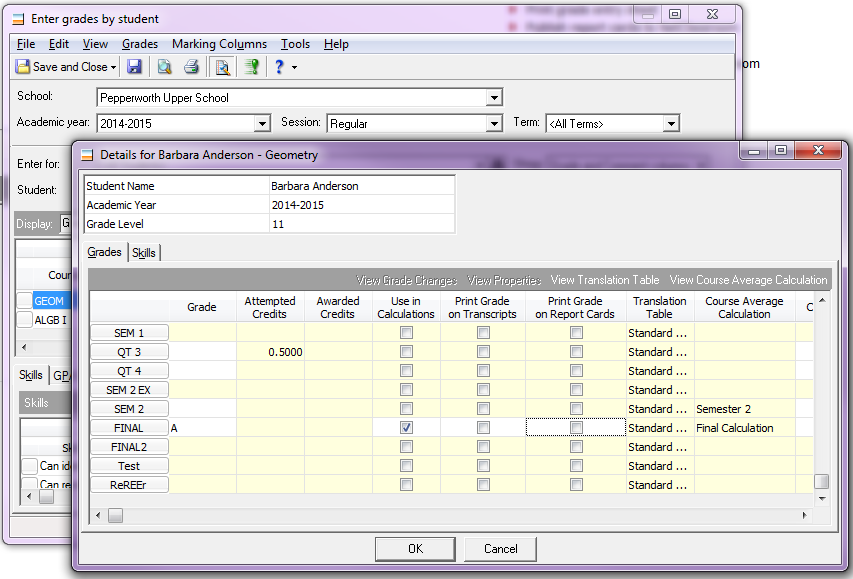Click the Save and Close folder icon
853x579 pixels.
coord(23,66)
